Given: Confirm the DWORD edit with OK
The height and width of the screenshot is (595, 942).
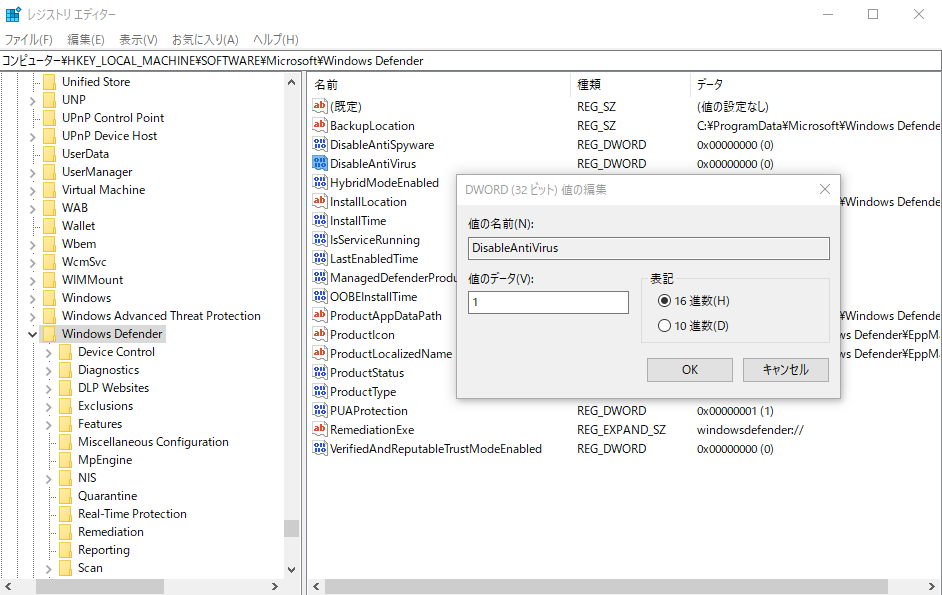Looking at the screenshot, I should 690,370.
